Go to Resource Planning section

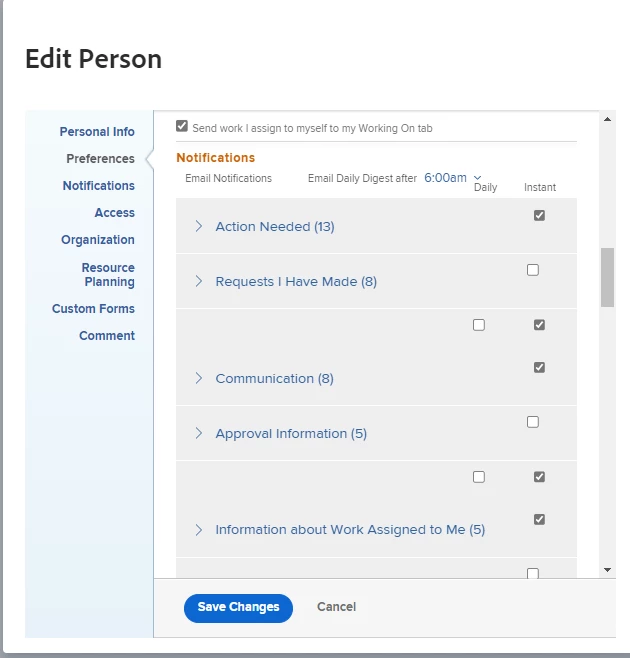(x=108, y=274)
